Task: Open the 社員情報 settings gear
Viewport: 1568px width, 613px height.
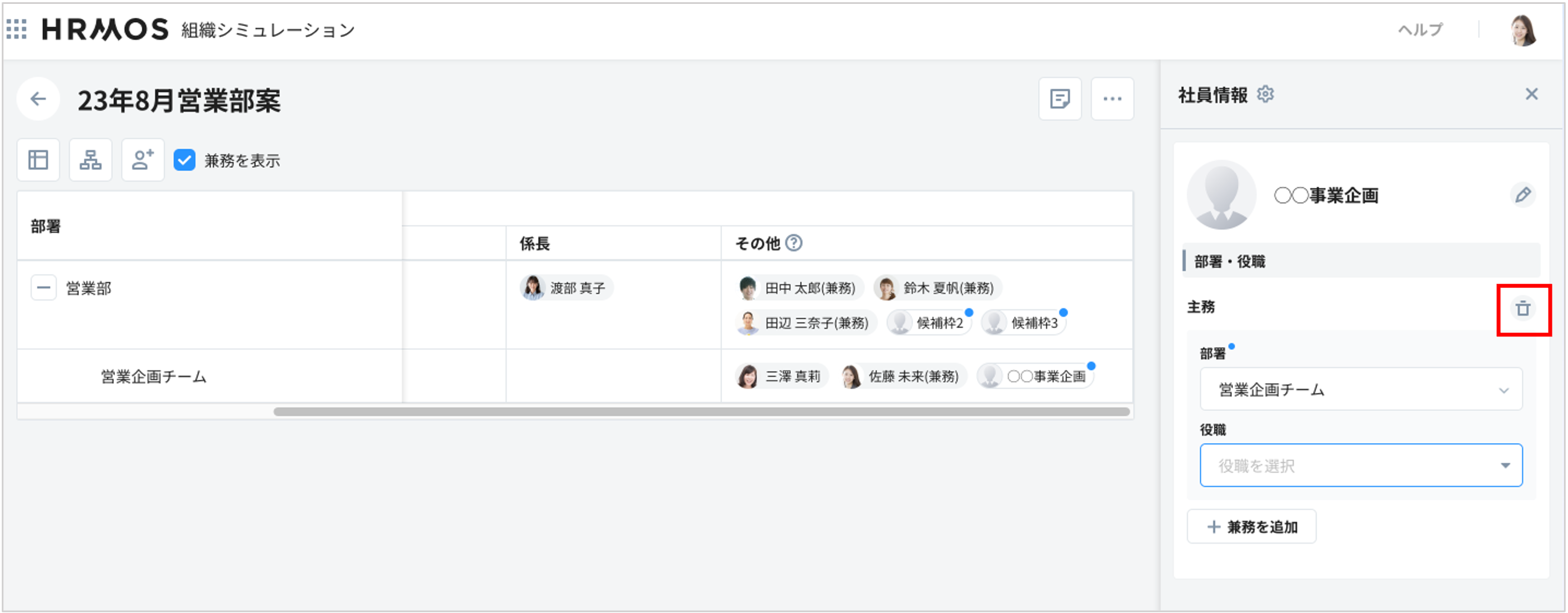Action: point(1266,94)
